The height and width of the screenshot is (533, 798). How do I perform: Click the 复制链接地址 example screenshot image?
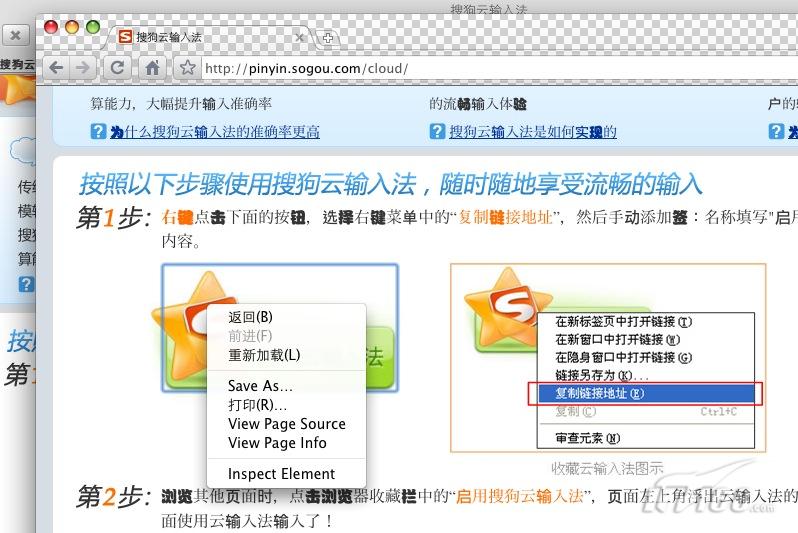[x=608, y=358]
